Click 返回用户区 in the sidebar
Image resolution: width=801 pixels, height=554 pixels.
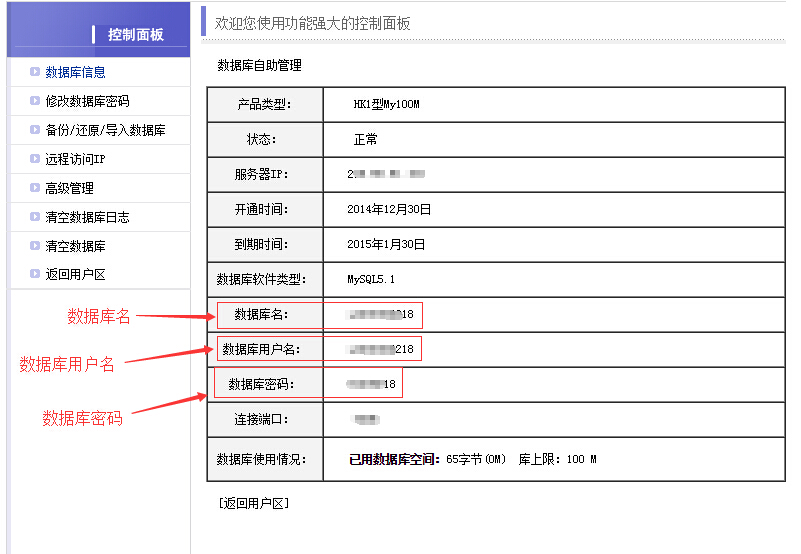click(75, 274)
